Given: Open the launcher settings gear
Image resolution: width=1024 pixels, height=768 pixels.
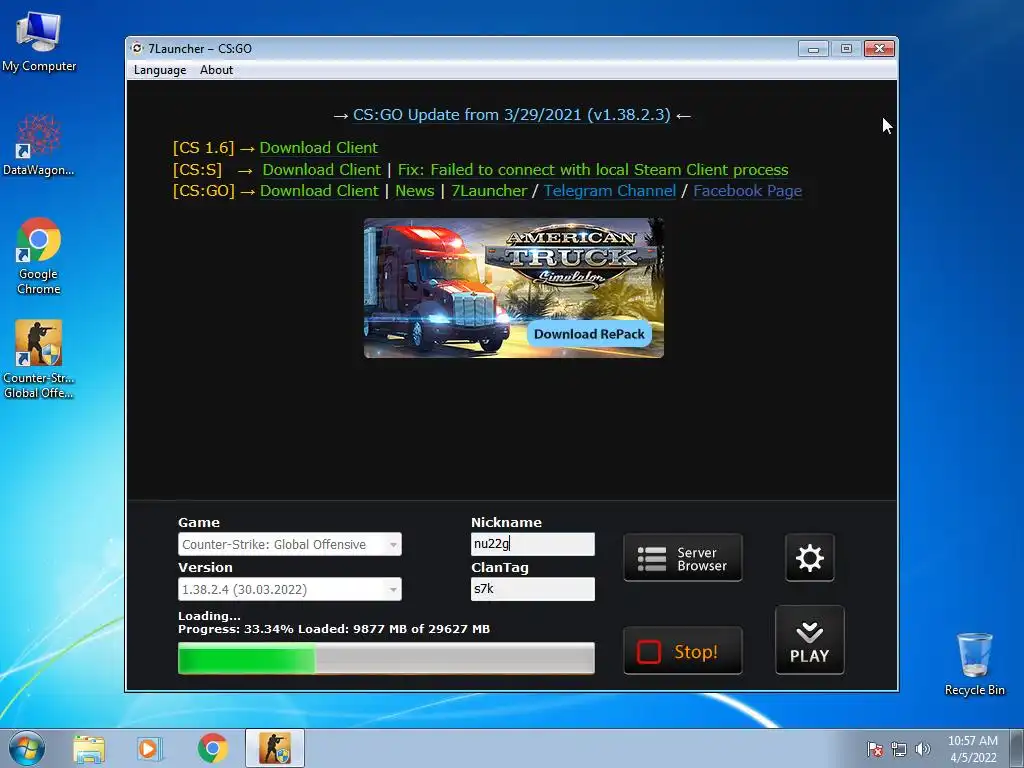Looking at the screenshot, I should click(809, 558).
